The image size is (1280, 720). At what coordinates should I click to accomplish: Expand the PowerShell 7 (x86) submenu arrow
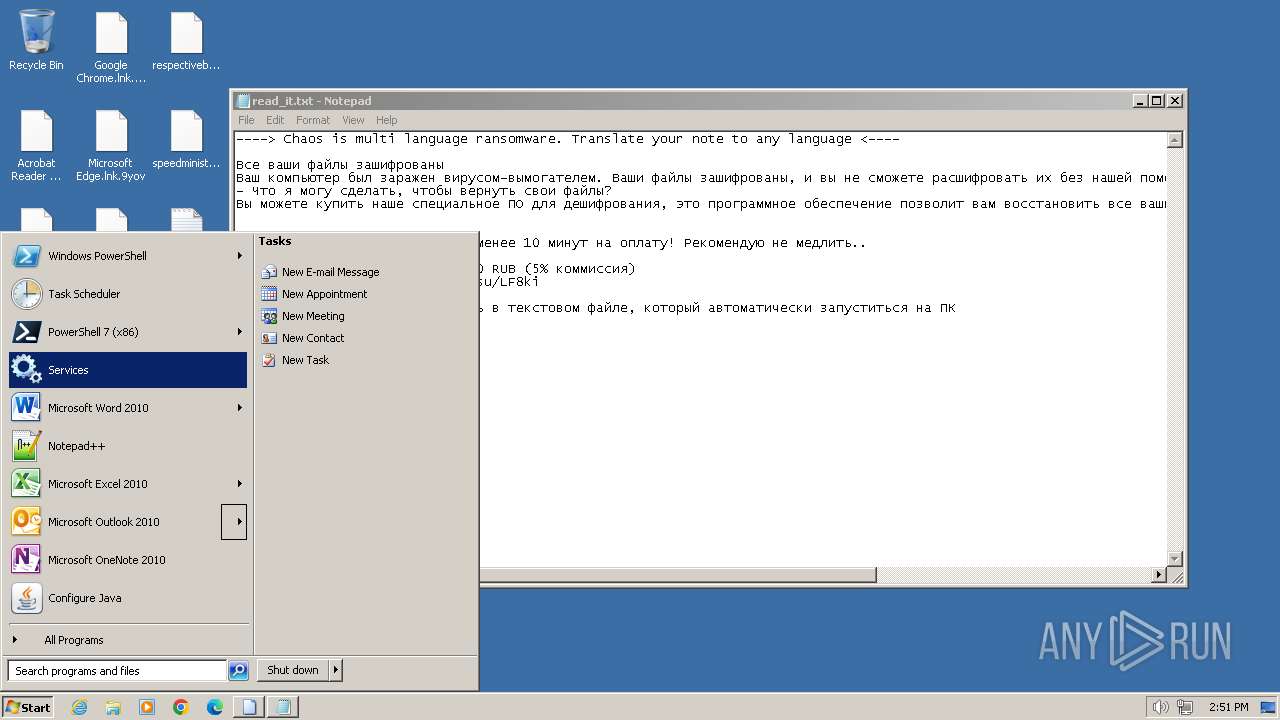(239, 332)
